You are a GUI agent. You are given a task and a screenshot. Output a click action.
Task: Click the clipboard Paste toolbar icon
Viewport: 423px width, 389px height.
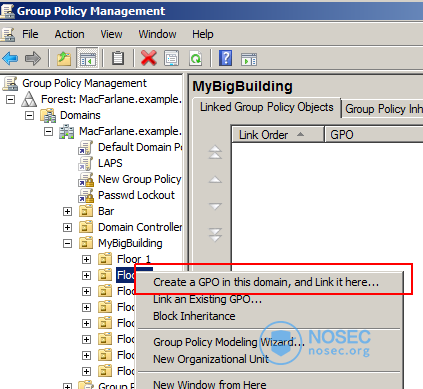[x=118, y=58]
